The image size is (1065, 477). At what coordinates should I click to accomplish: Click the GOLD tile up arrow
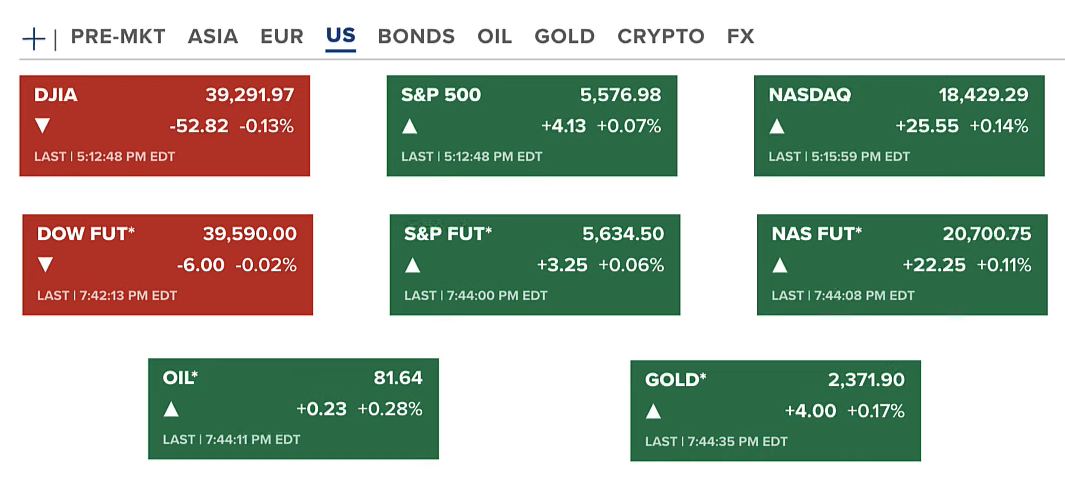point(653,411)
